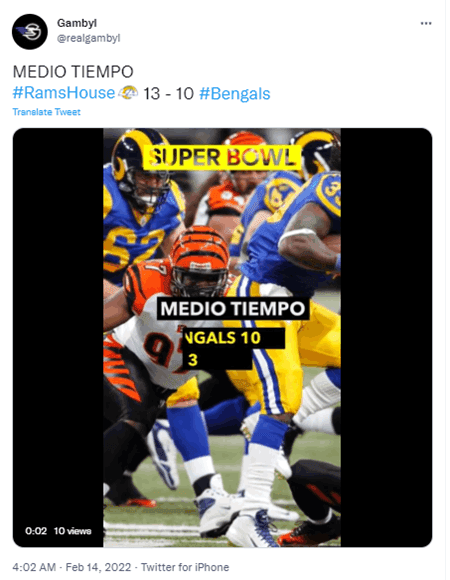The height and width of the screenshot is (580, 450).
Task: Click the Rams logo emoji
Action: [x=128, y=92]
